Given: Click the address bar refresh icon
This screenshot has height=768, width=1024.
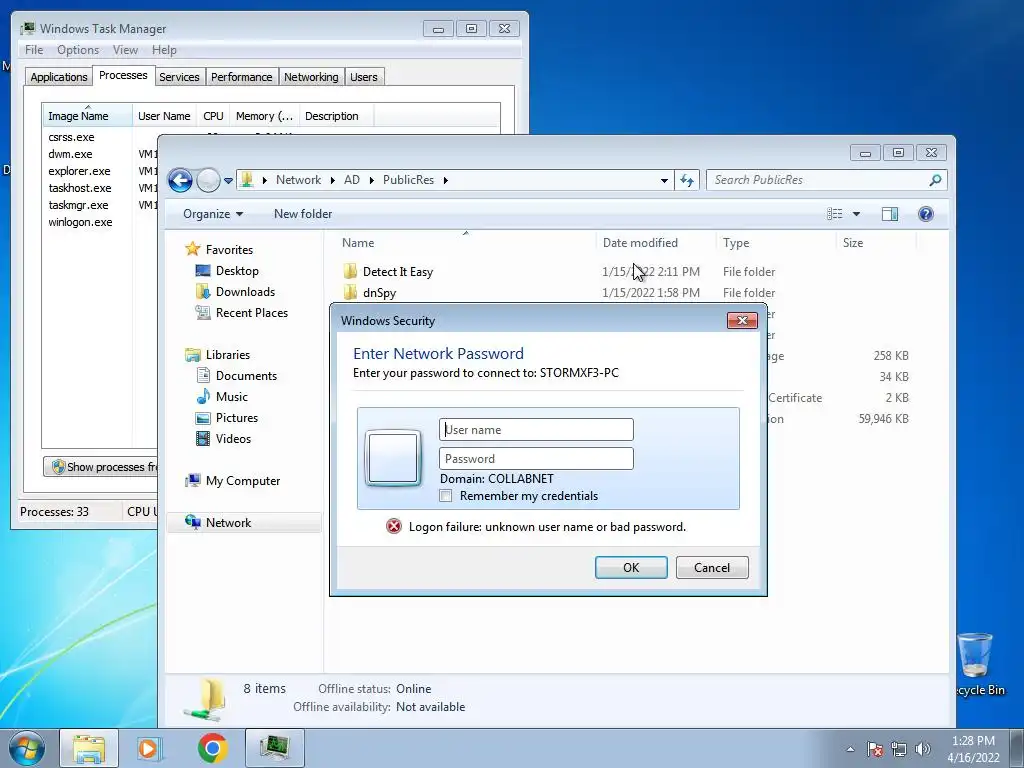Looking at the screenshot, I should coord(687,180).
